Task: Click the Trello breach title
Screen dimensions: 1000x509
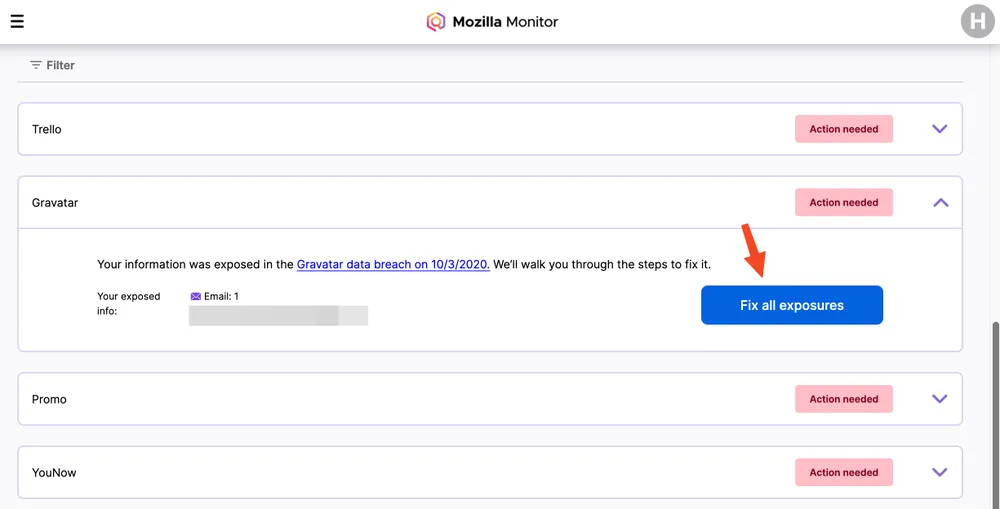Action: pyautogui.click(x=47, y=129)
